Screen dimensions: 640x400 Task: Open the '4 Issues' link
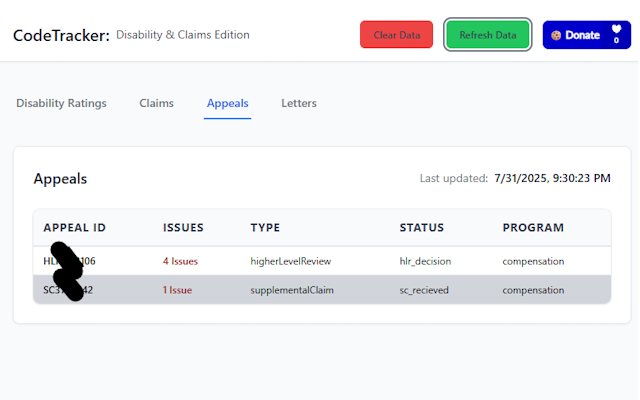coord(180,261)
